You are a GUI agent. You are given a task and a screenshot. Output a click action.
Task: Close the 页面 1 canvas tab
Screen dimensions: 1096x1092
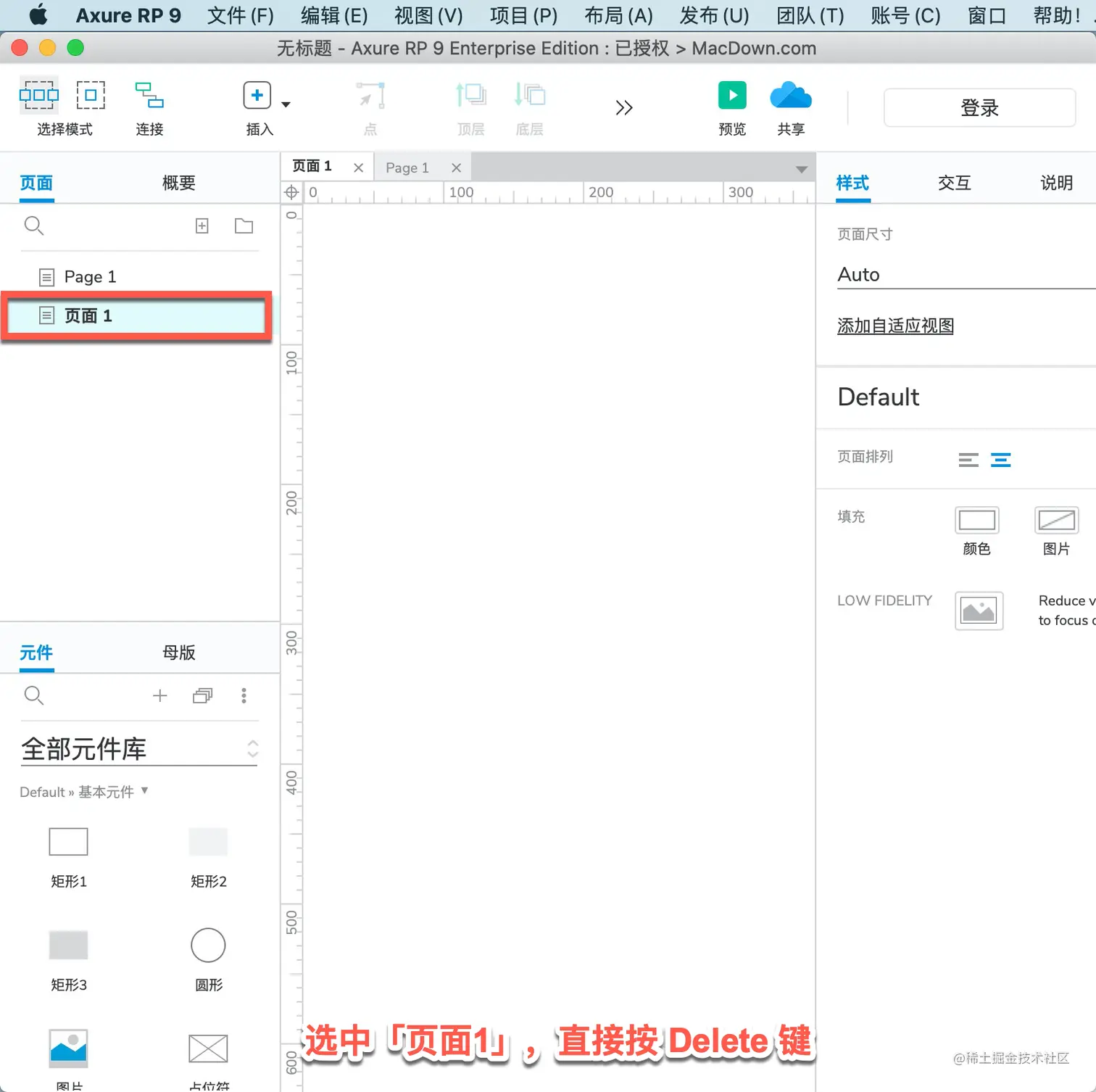tap(358, 167)
